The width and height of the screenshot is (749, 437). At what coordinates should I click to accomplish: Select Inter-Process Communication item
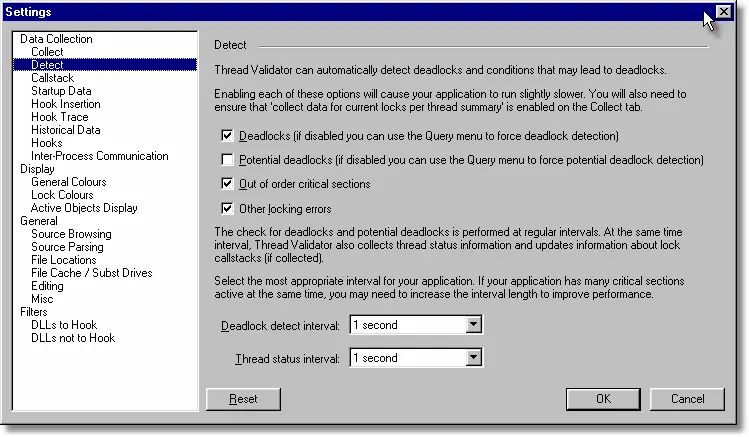[x=100, y=156]
